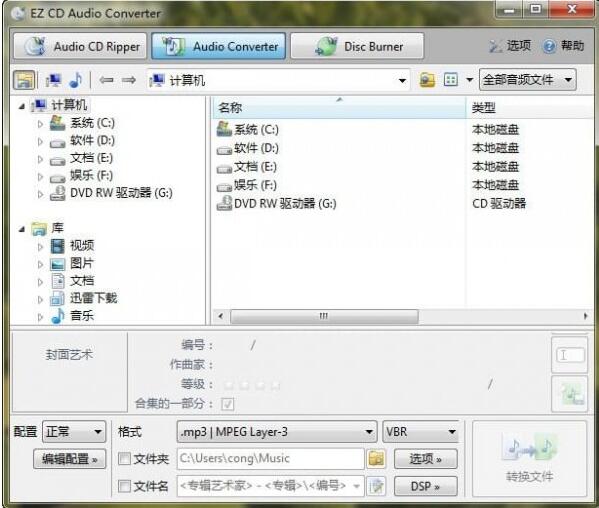The width and height of the screenshot is (599, 508).
Task: Click the music note library icon
Action: click(76, 80)
